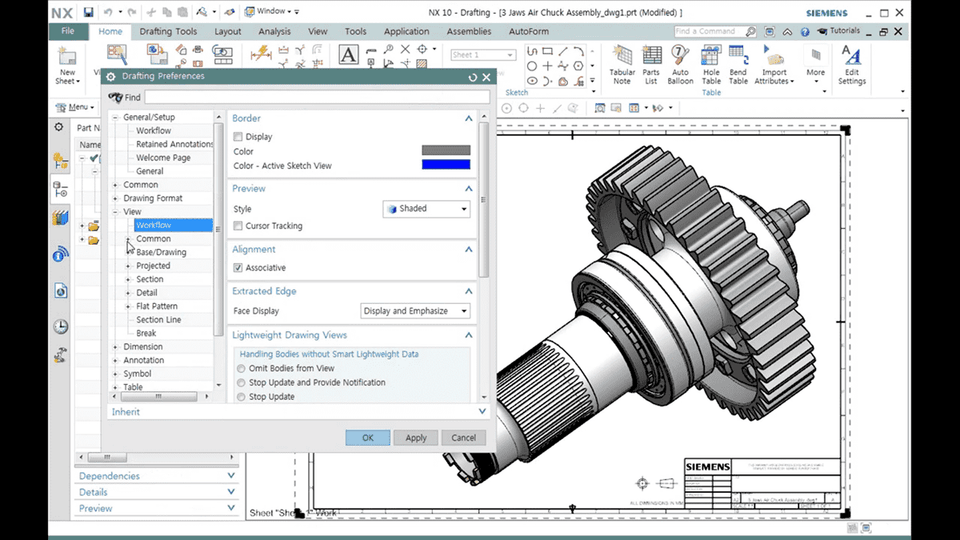Image resolution: width=960 pixels, height=540 pixels.
Task: Open the Preview Style Shaded dropdown
Action: point(426,209)
